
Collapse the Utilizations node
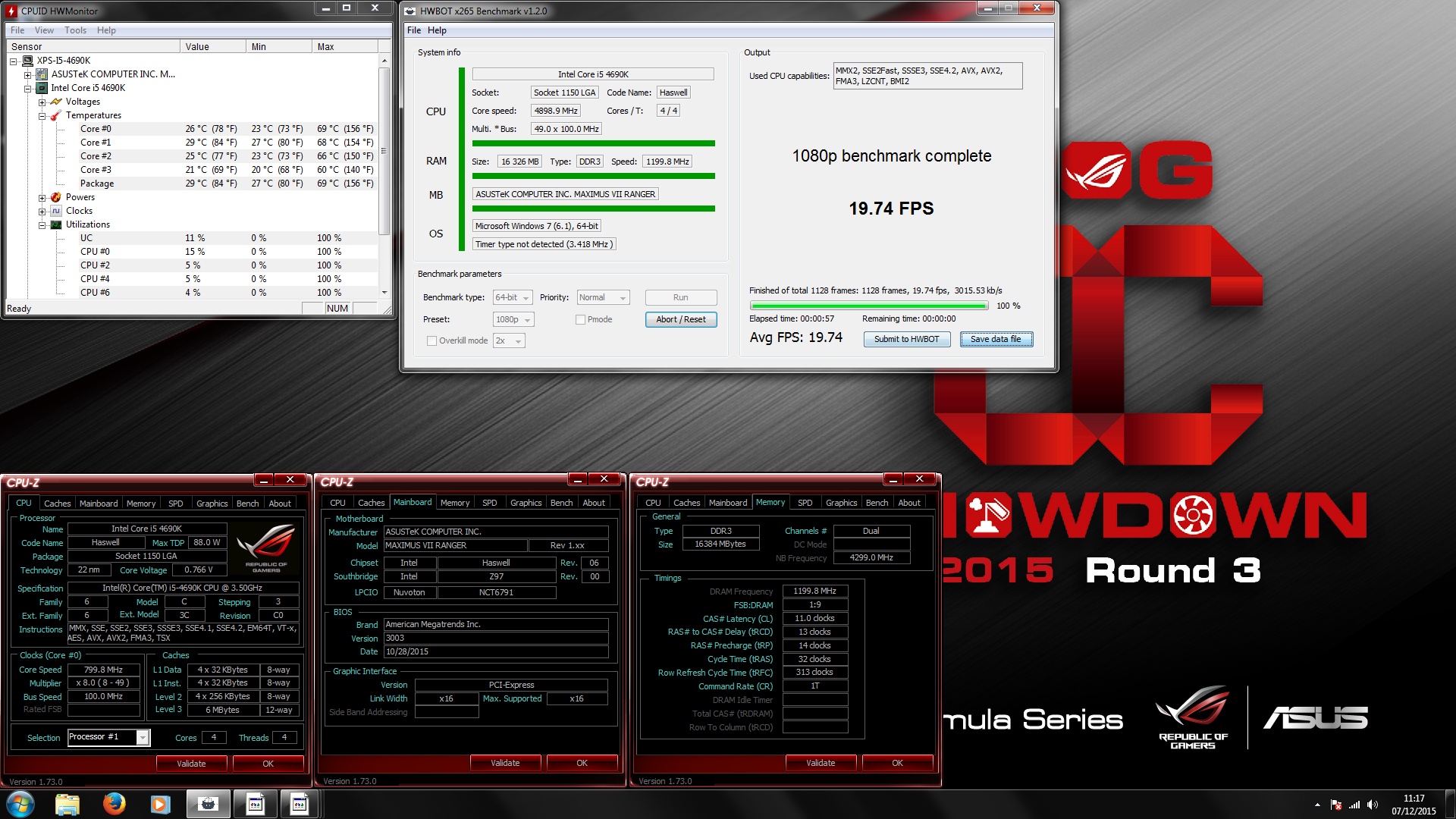[x=42, y=224]
